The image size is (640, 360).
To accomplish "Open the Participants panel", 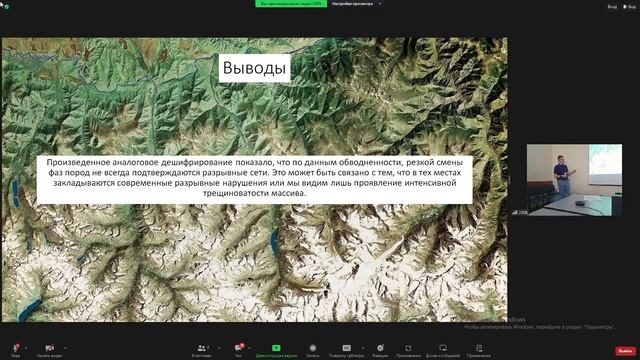I will [x=202, y=350].
